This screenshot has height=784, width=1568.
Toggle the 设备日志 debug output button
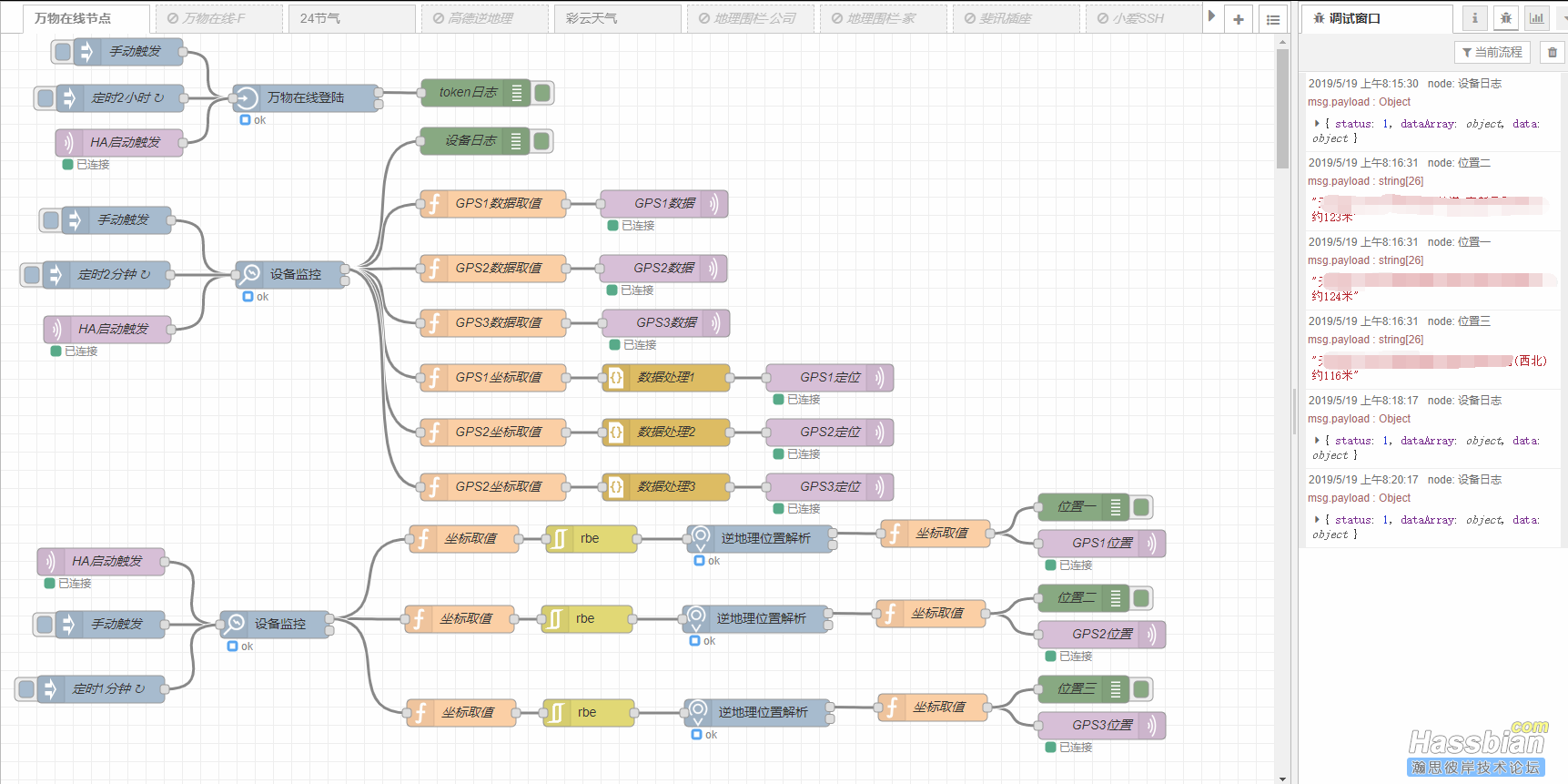[x=541, y=140]
